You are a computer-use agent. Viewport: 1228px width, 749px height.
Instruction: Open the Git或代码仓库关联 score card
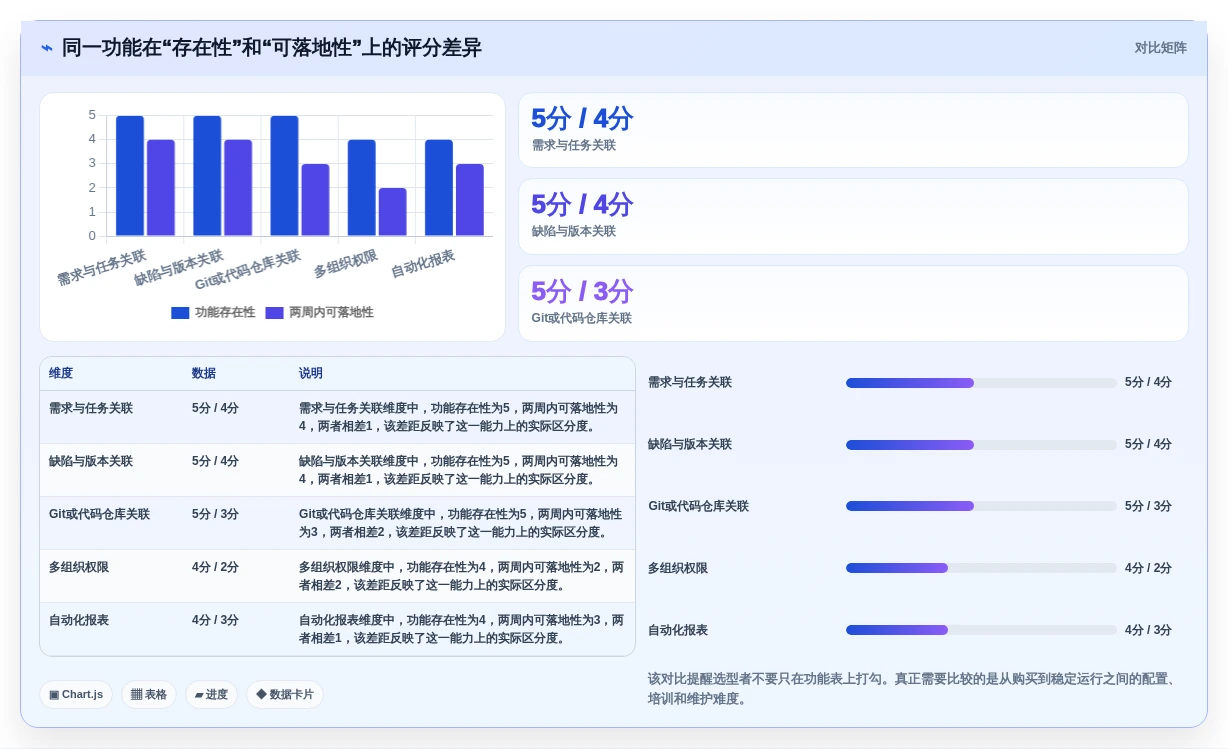pyautogui.click(x=853, y=303)
